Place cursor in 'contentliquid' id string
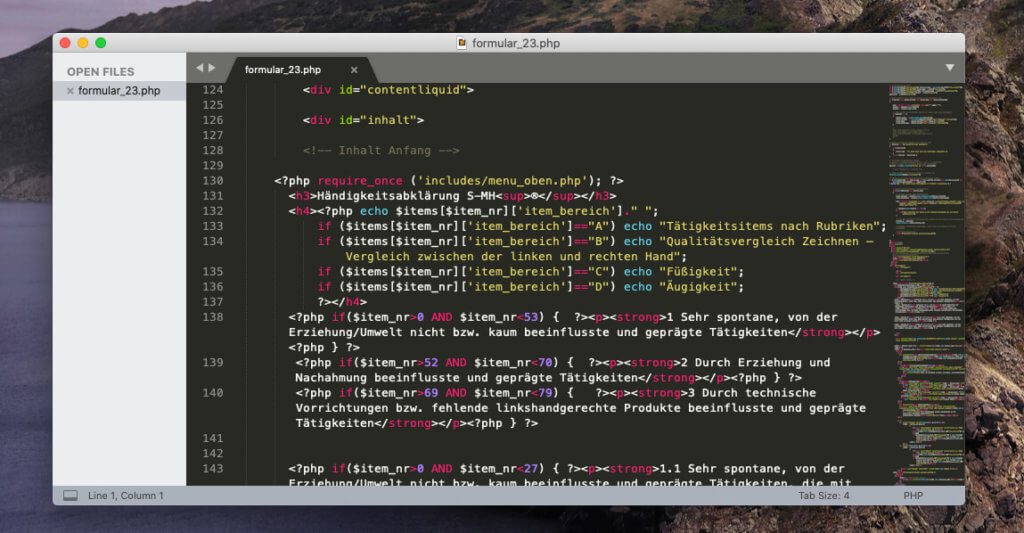This screenshot has width=1024, height=533. coord(413,90)
